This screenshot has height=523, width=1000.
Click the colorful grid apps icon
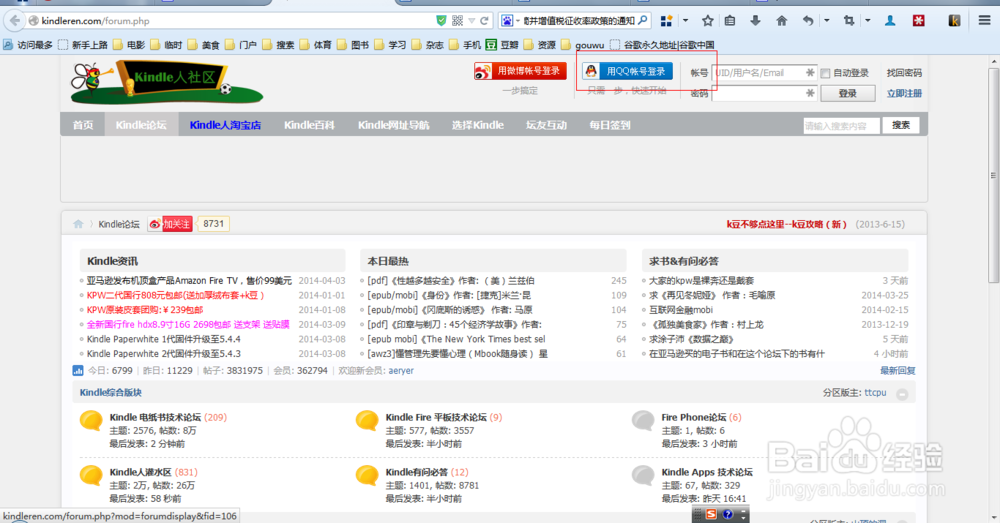coord(666,20)
